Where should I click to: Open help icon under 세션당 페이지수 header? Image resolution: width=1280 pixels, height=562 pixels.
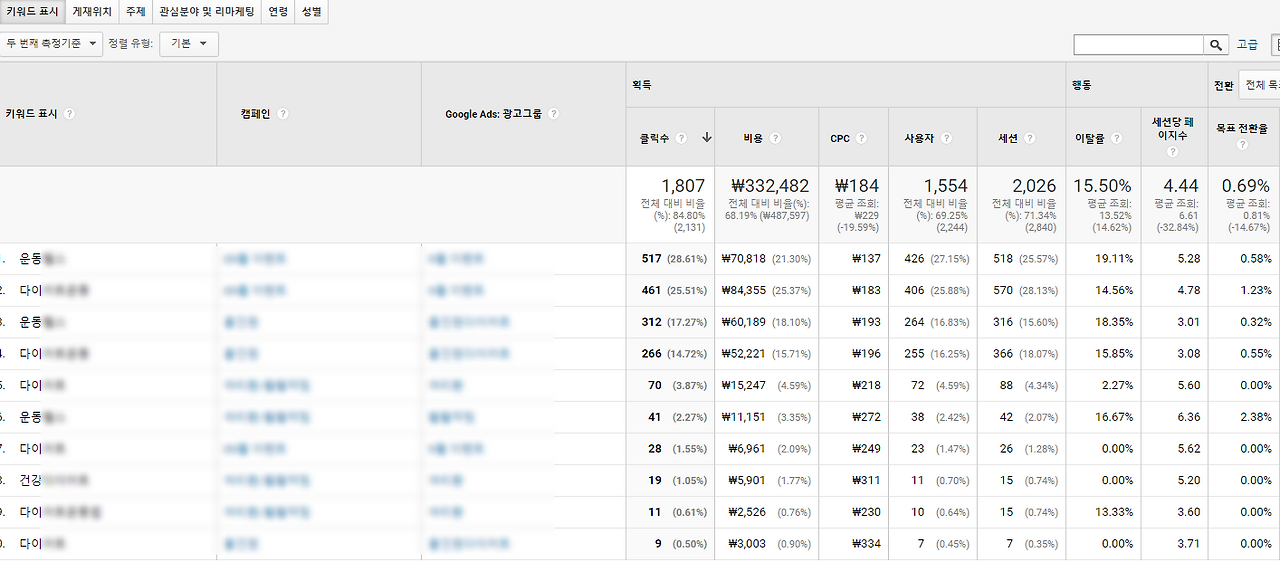click(x=1173, y=152)
